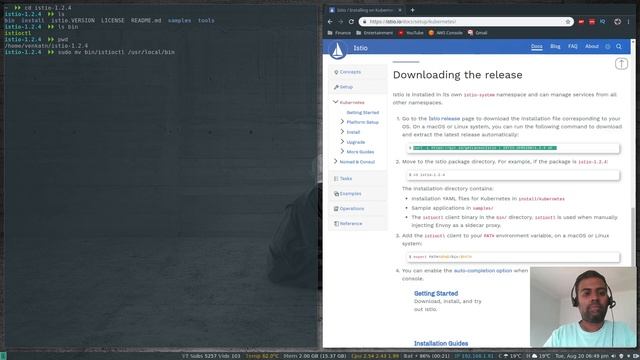This screenshot has height=360, width=640.
Task: Click the scroll-to-top arrow button
Action: tap(621, 64)
